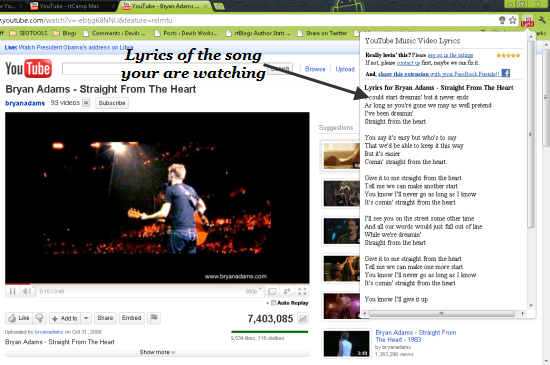This screenshot has height=365, width=550.
Task: Mute the video with the speaker icon
Action: [27, 291]
